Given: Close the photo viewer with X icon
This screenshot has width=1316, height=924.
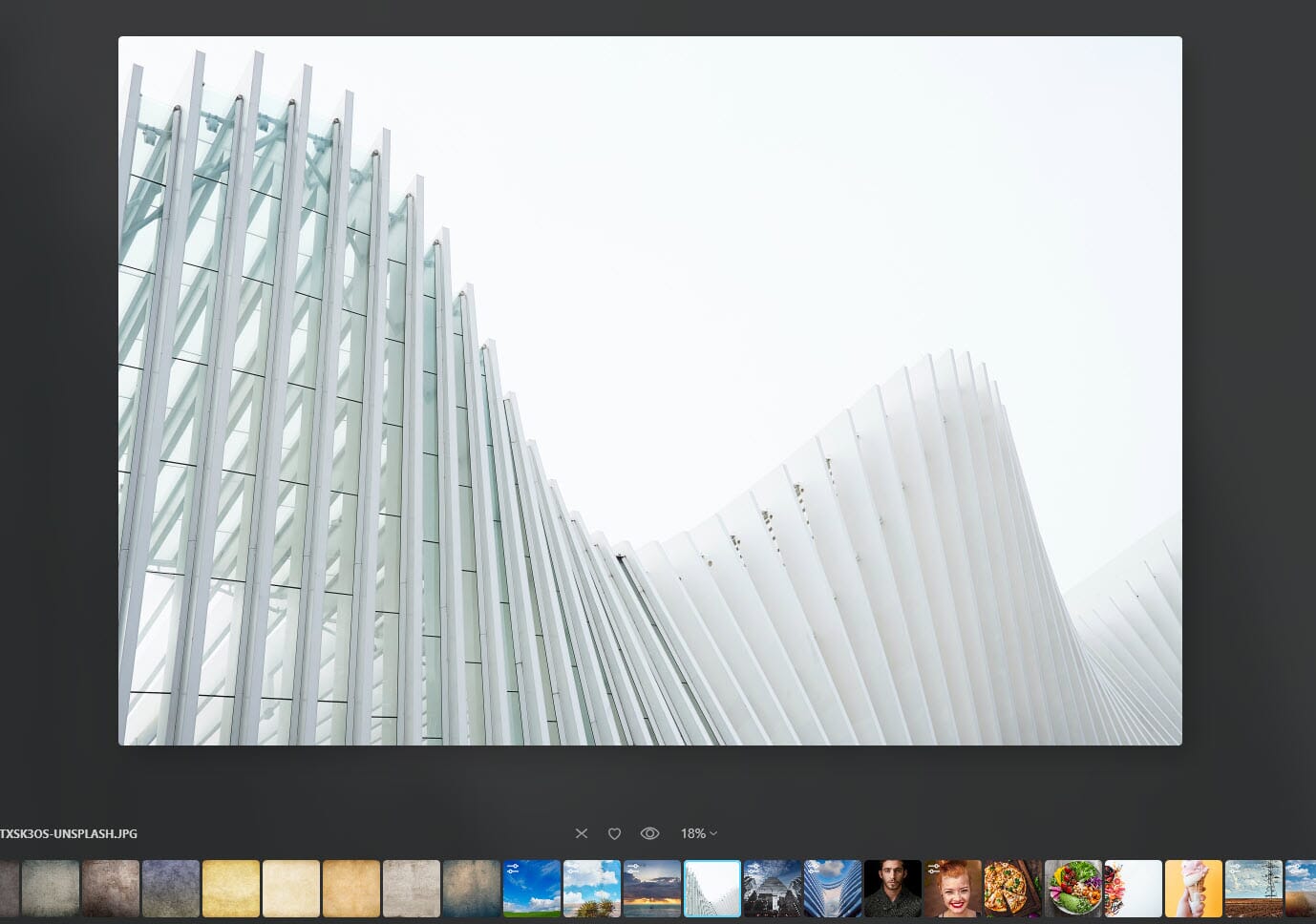Looking at the screenshot, I should [582, 833].
